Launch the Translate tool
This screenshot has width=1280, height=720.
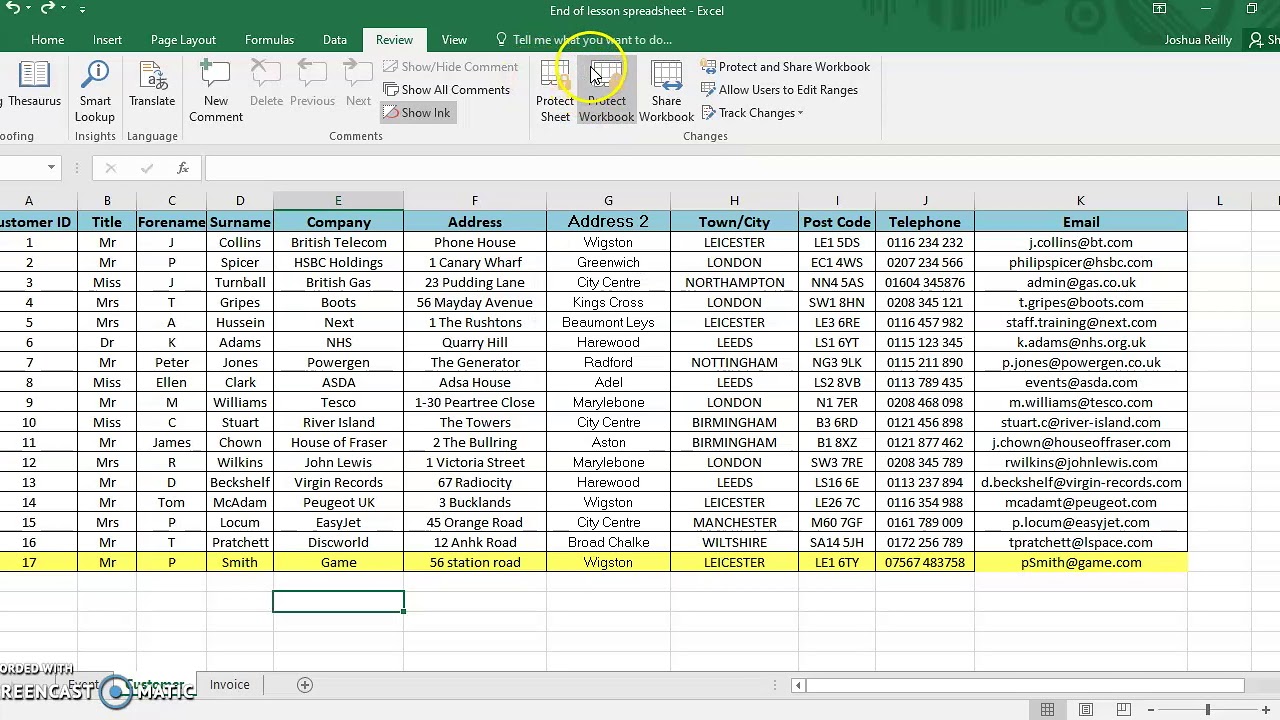152,85
